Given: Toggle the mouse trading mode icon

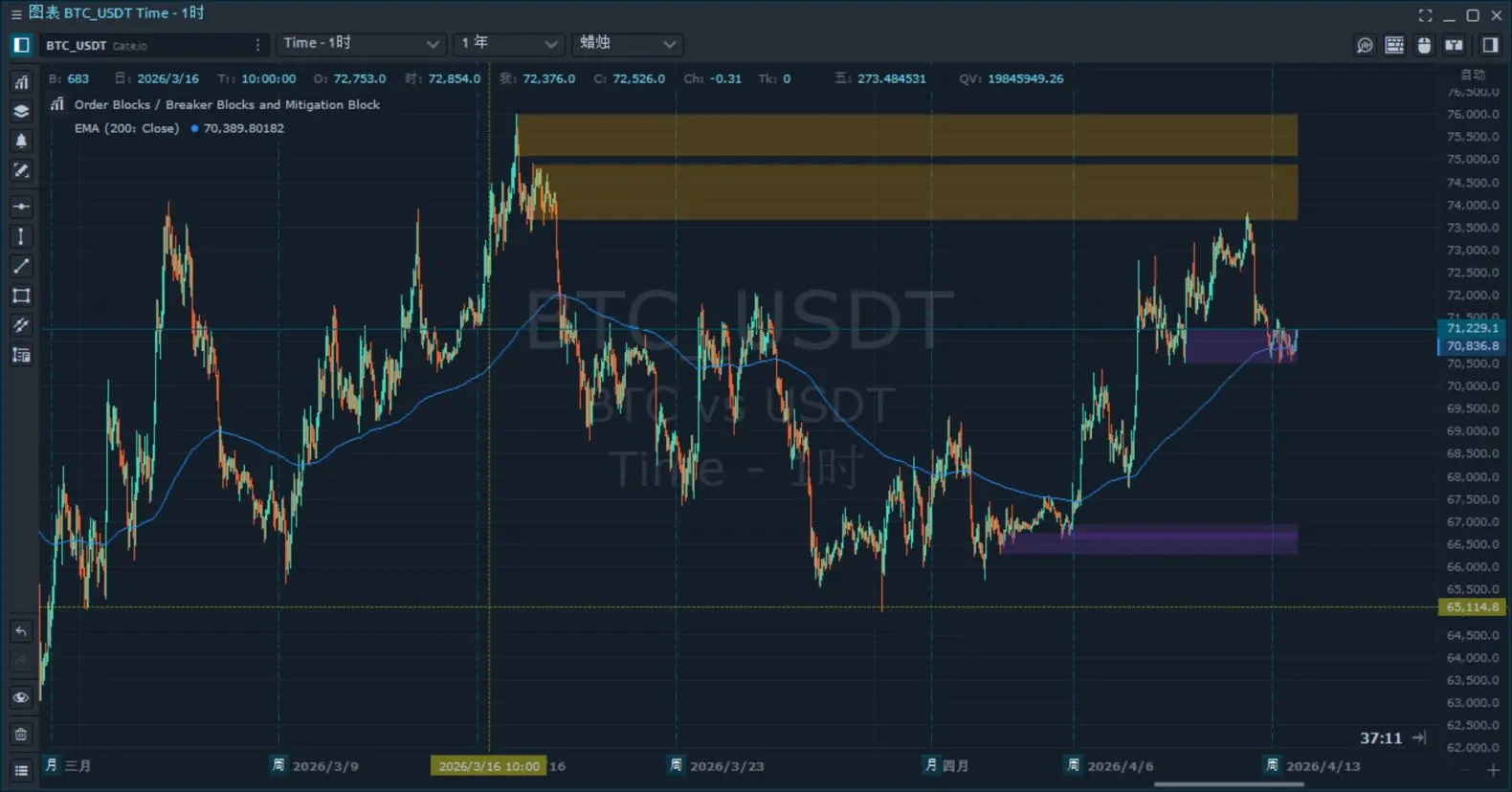Looking at the screenshot, I should click(1424, 45).
